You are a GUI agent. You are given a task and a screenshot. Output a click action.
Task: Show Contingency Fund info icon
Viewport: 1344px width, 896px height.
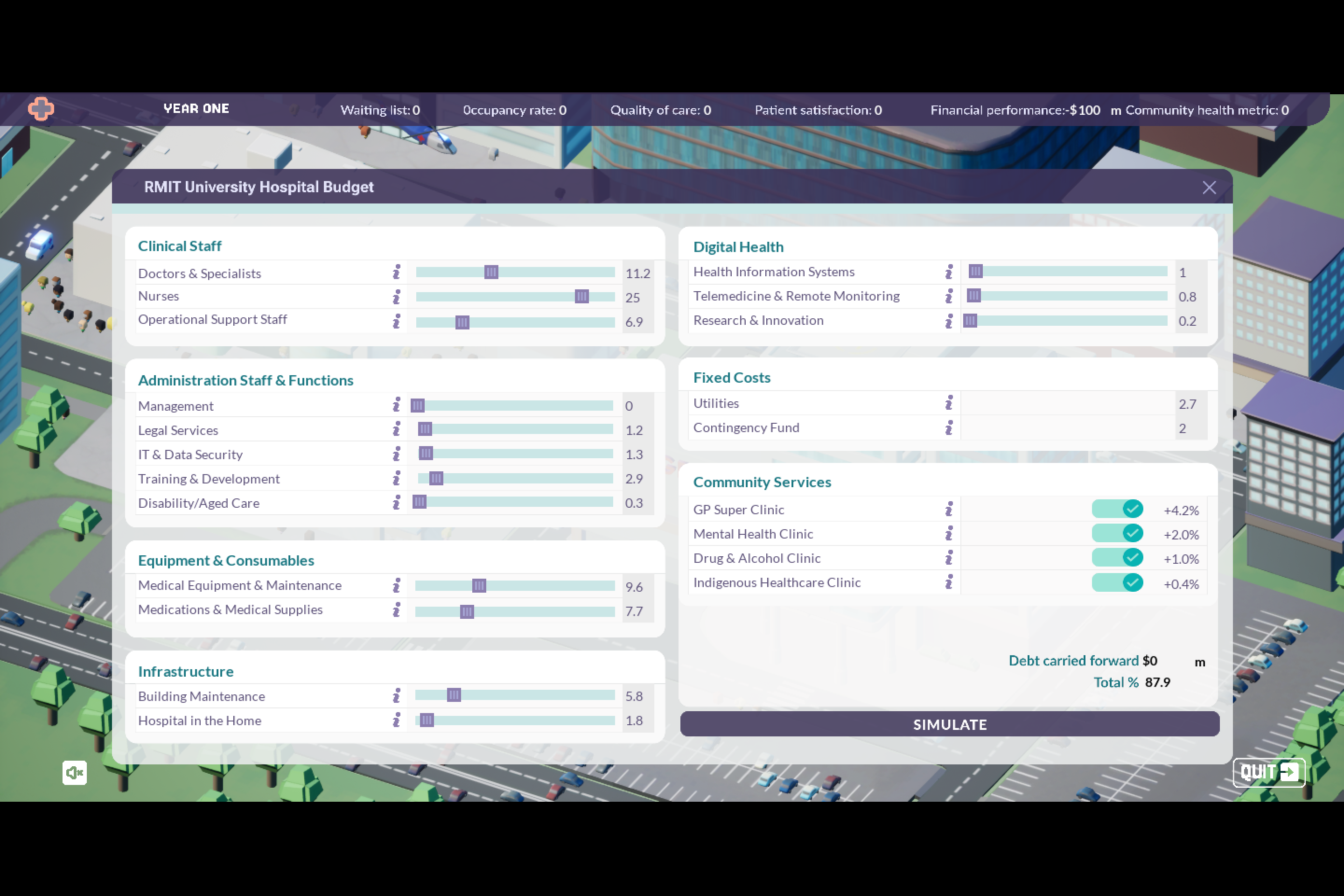click(949, 427)
